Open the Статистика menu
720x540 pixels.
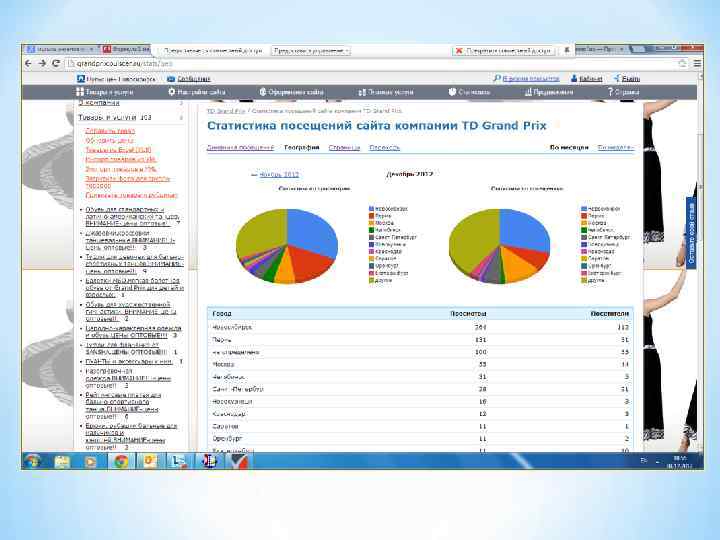point(469,92)
